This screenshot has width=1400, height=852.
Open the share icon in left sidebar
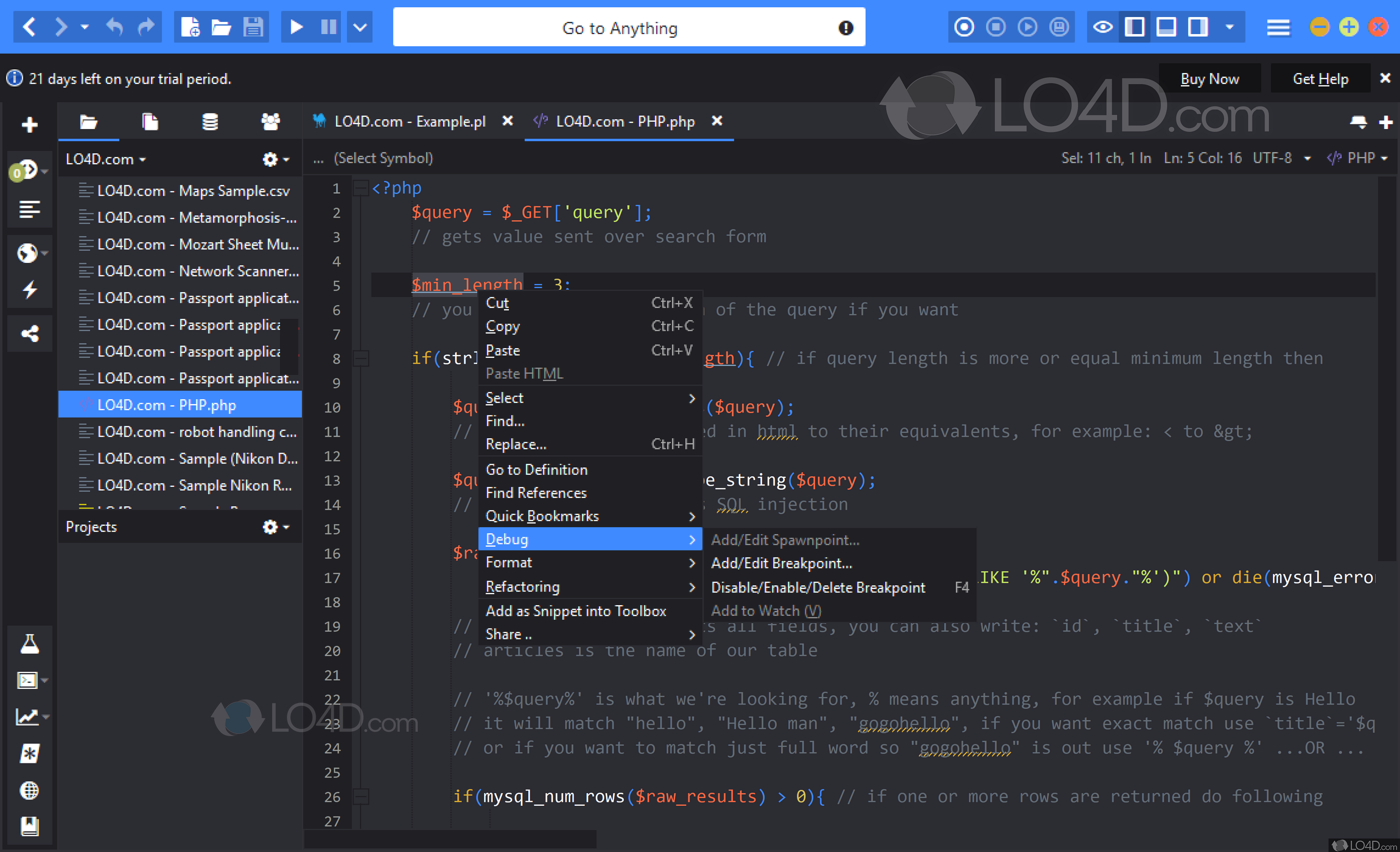(x=30, y=333)
